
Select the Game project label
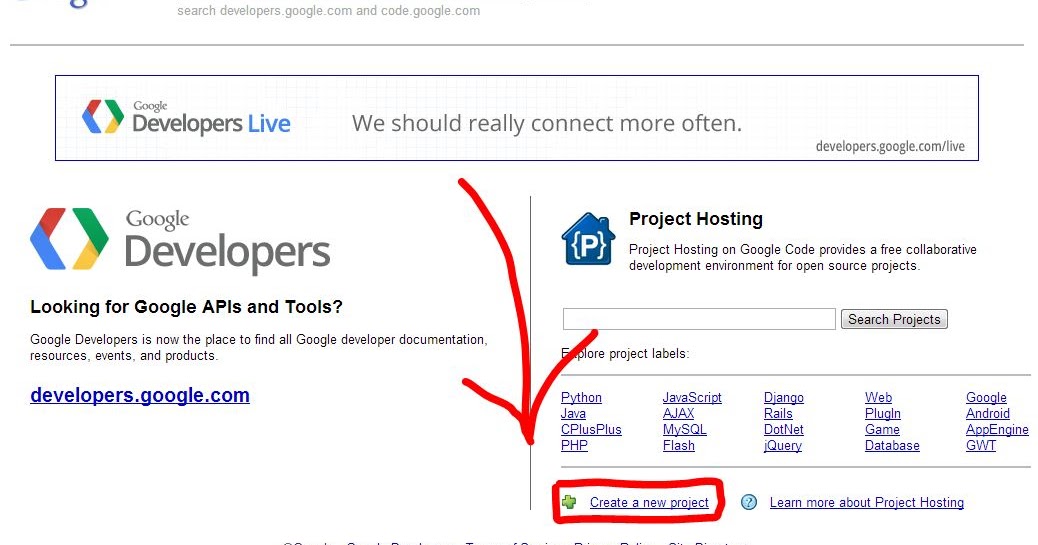pyautogui.click(x=882, y=429)
